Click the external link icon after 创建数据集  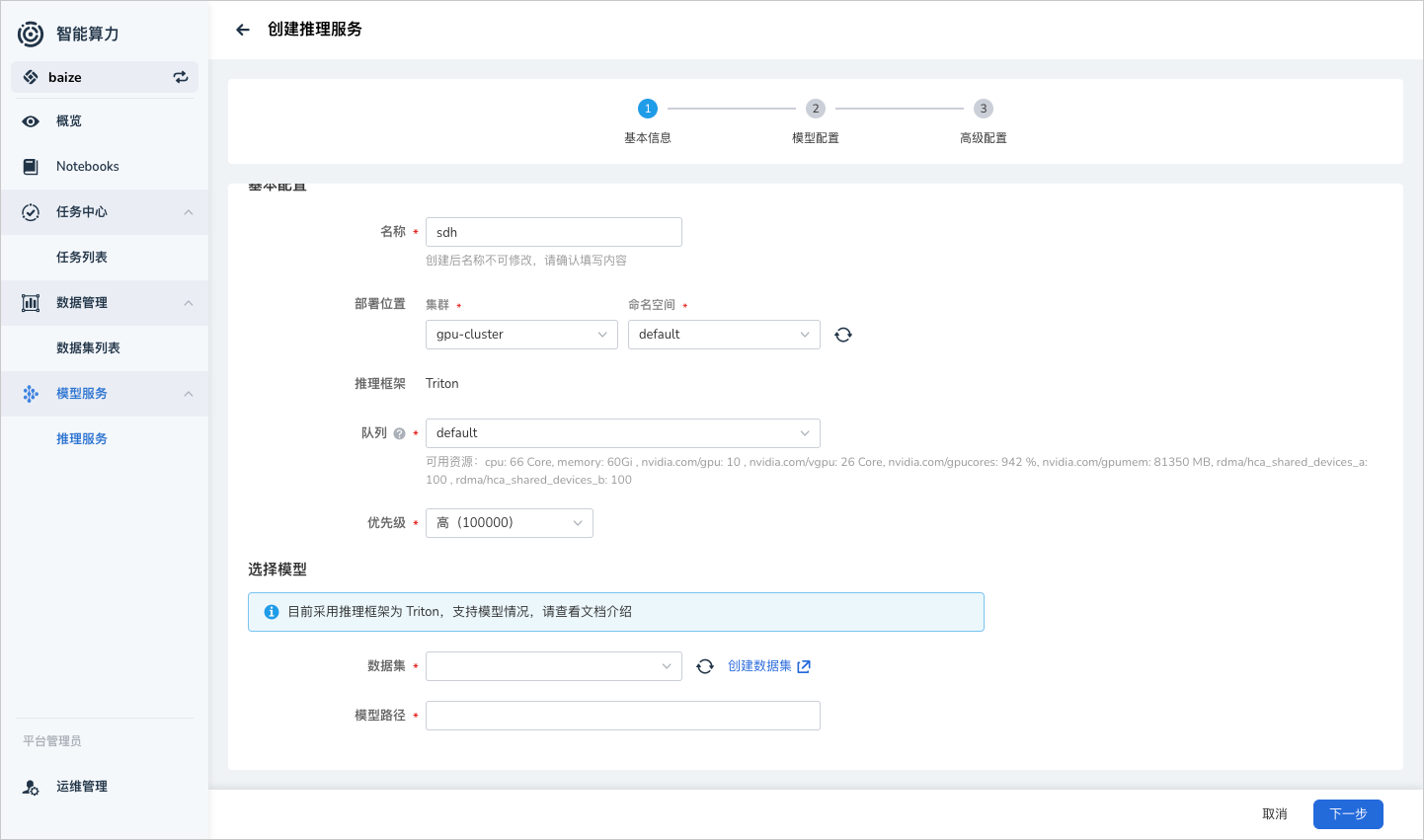click(x=804, y=666)
